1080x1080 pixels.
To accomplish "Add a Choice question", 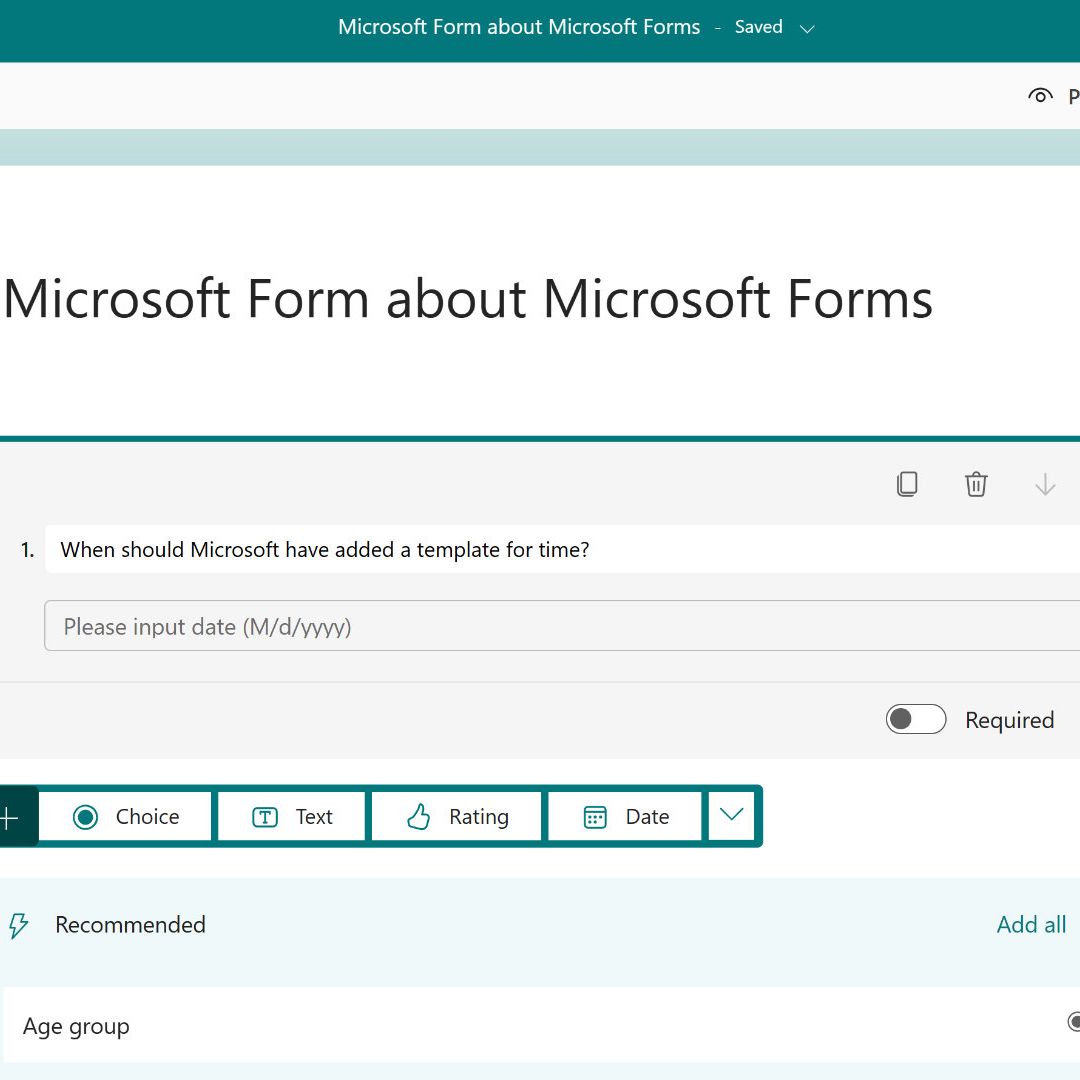I will coord(125,816).
